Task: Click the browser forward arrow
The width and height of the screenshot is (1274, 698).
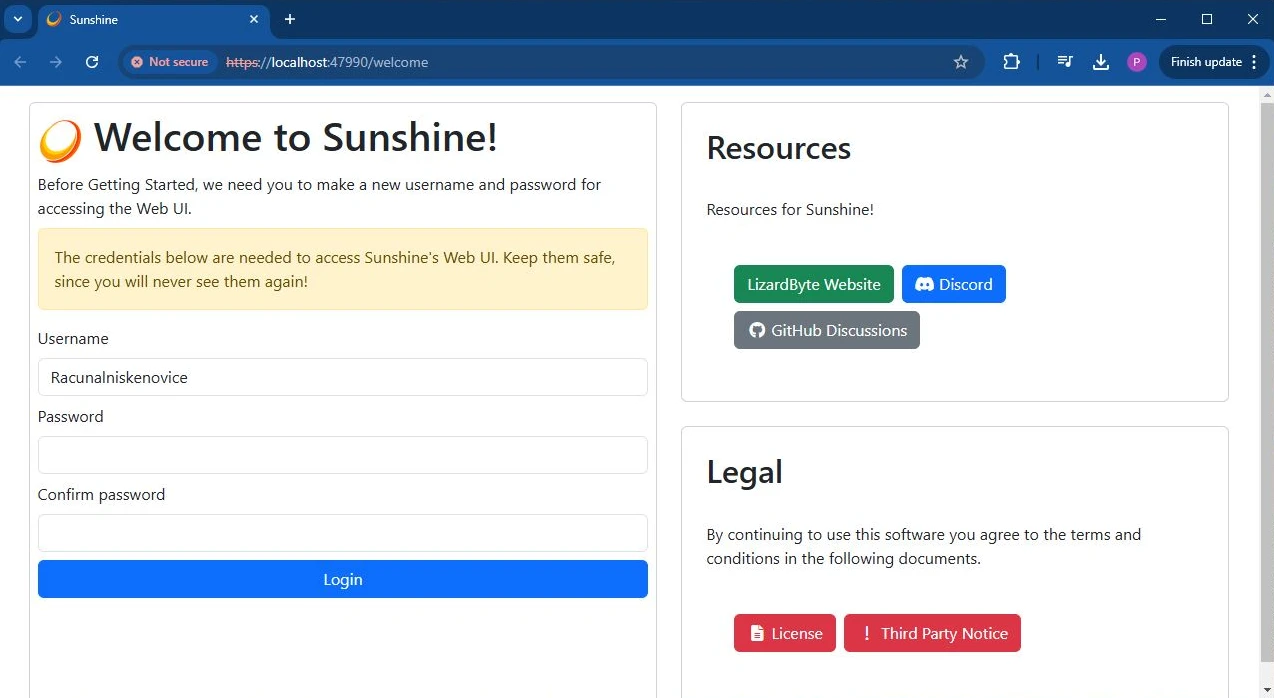Action: click(56, 62)
